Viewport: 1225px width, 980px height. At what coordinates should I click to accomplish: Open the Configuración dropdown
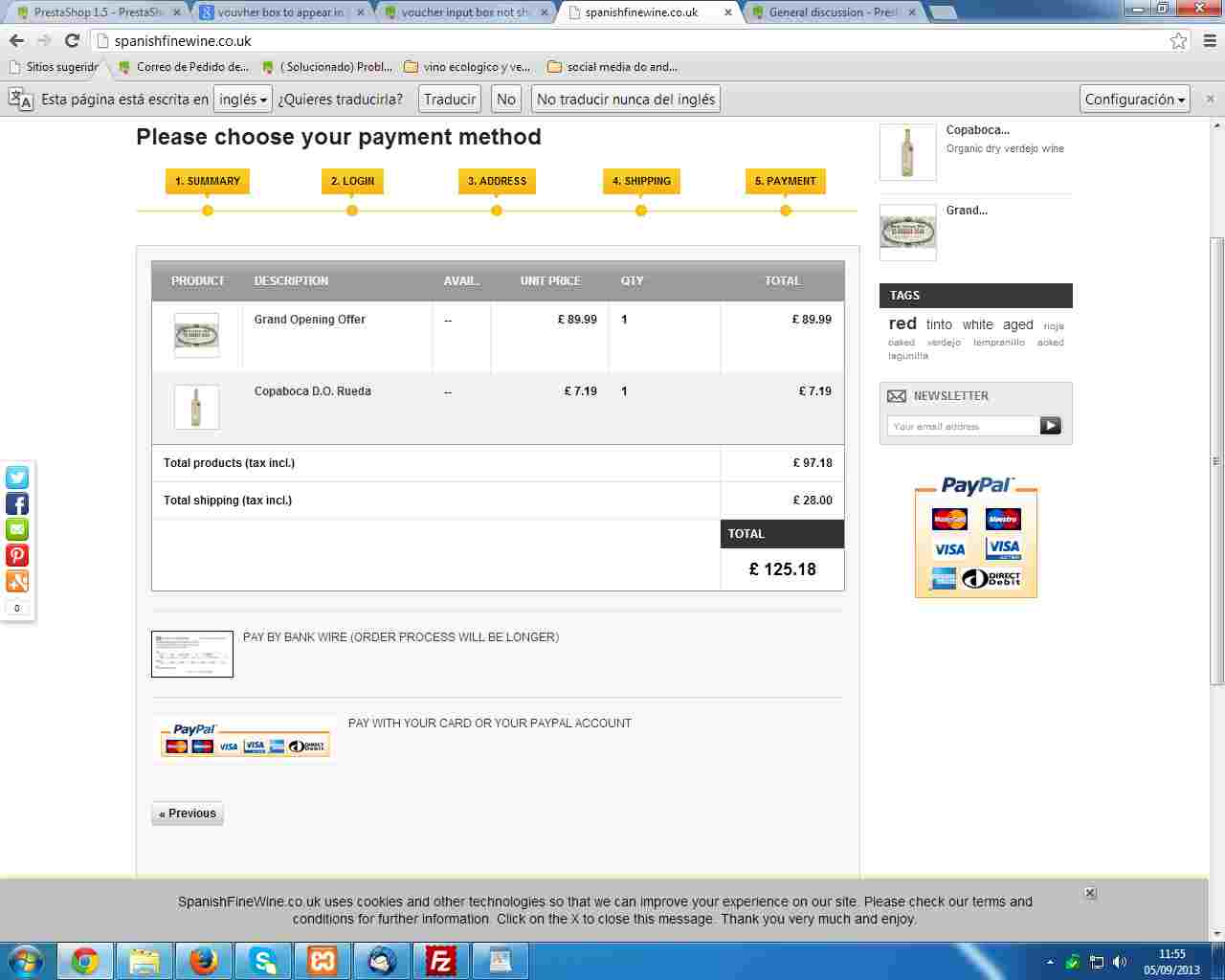1135,100
